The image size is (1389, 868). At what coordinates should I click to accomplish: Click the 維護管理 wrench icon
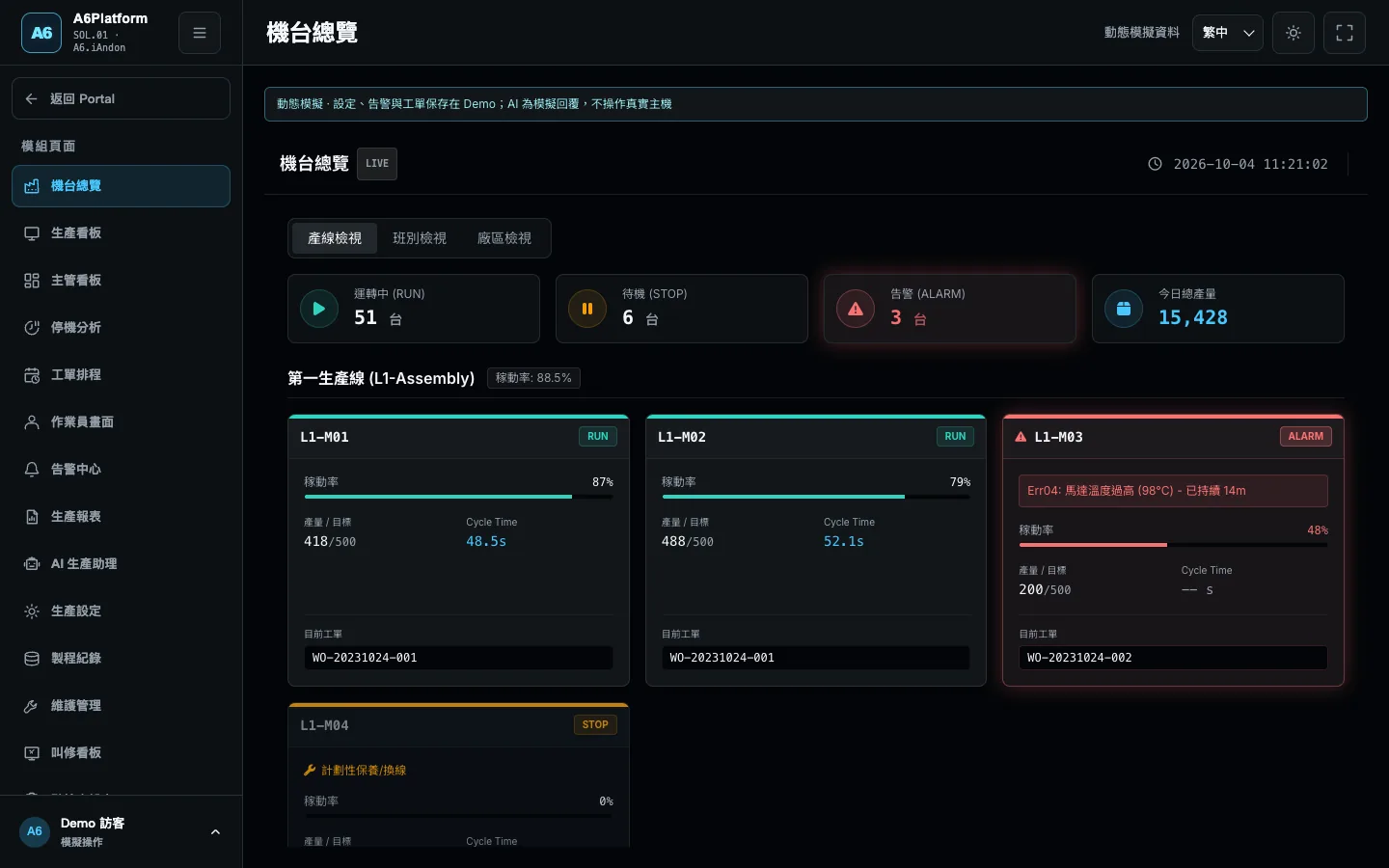tap(32, 706)
